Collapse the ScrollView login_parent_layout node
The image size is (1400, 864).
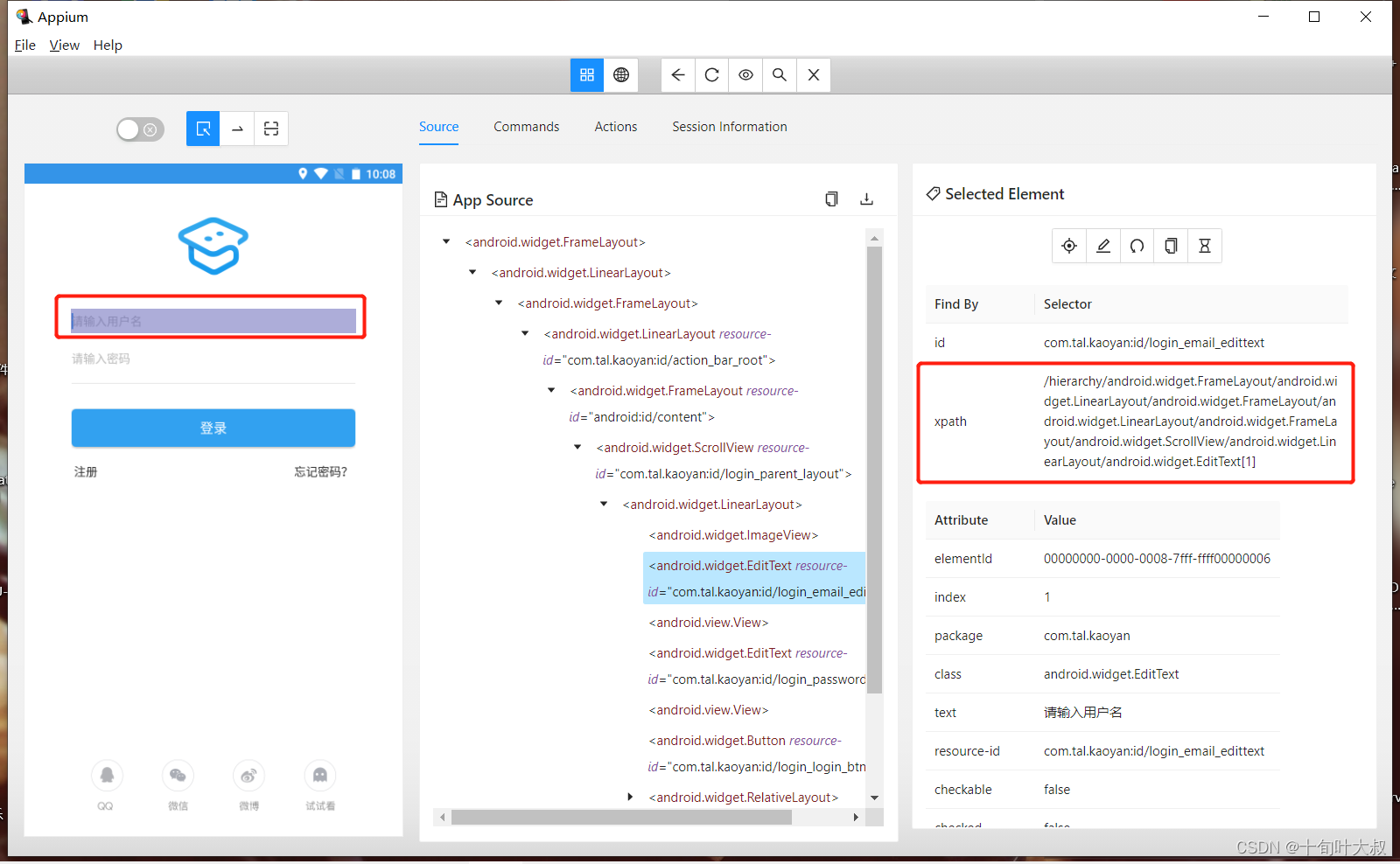(x=577, y=447)
